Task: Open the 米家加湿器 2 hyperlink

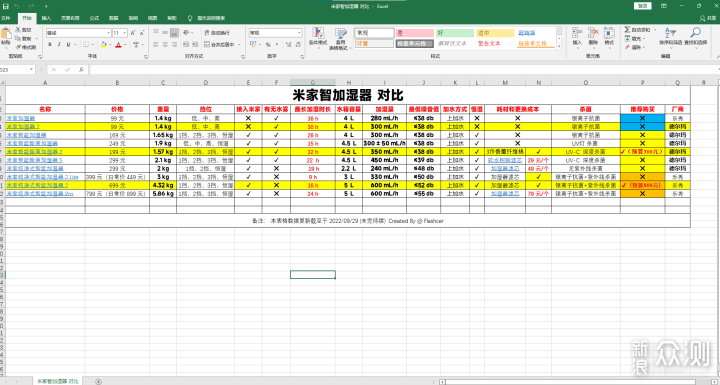Action: click(x=23, y=127)
